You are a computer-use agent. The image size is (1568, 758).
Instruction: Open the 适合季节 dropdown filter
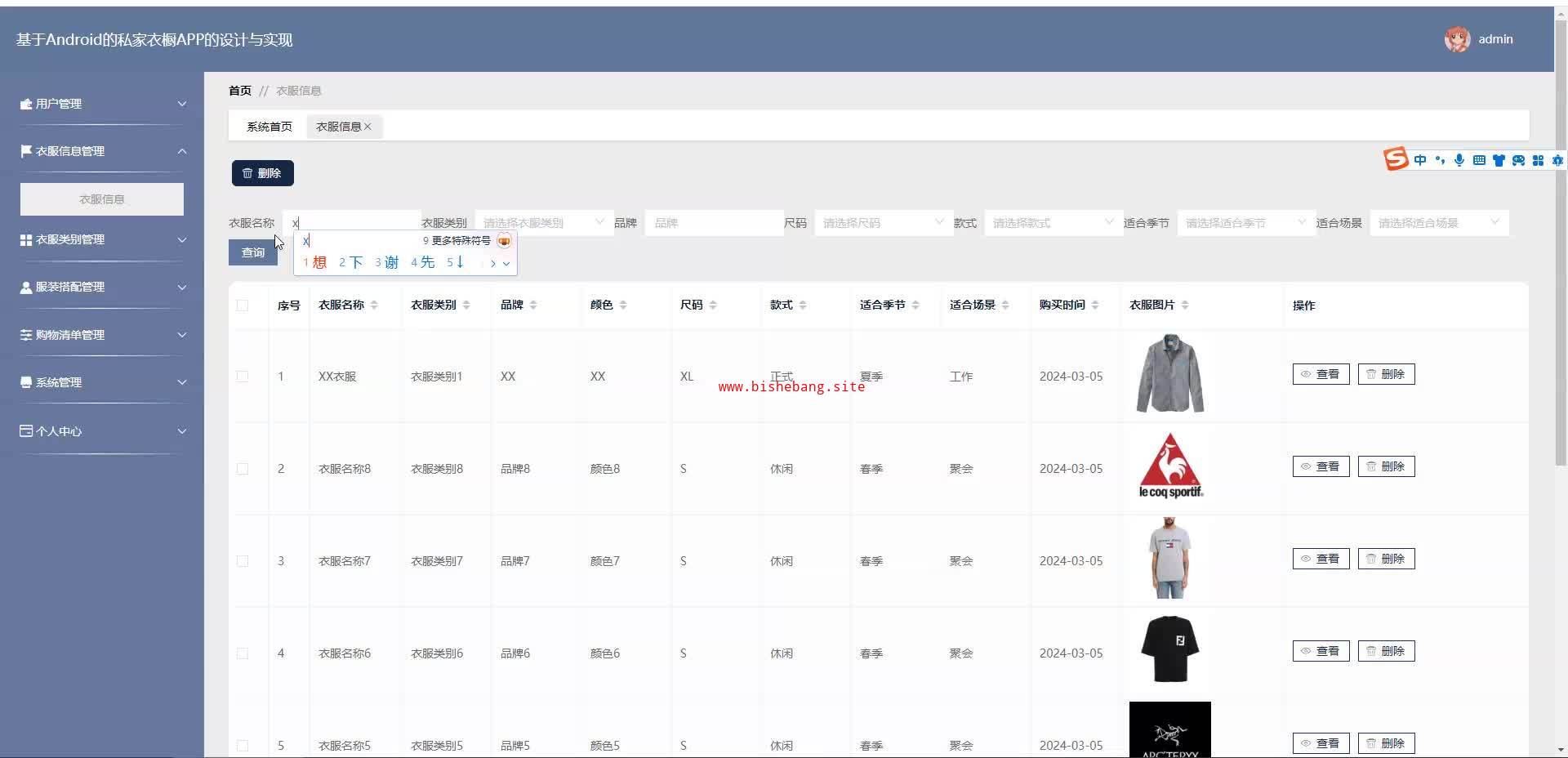click(x=1246, y=222)
